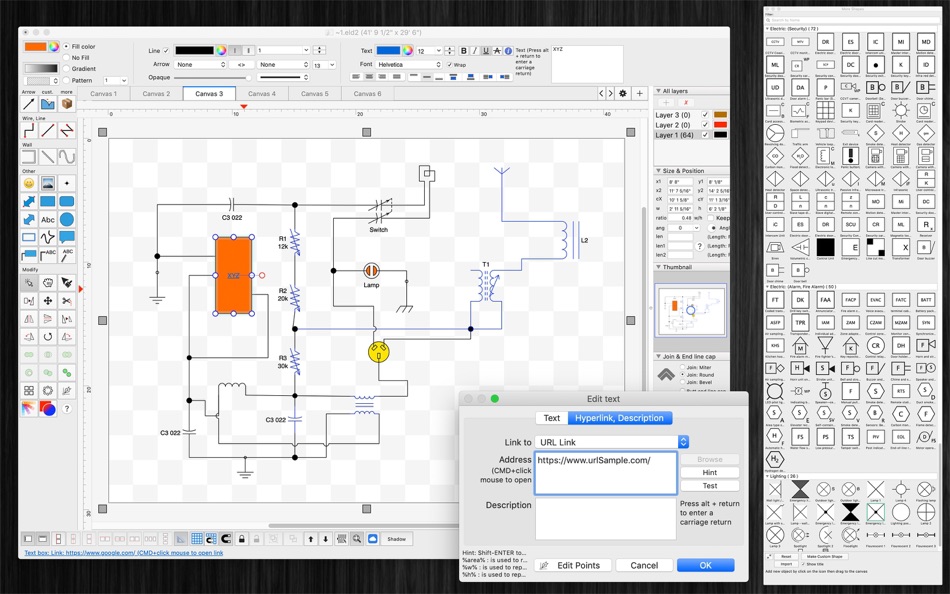
Task: Toggle the Wrap text checkbox
Action: 450,64
